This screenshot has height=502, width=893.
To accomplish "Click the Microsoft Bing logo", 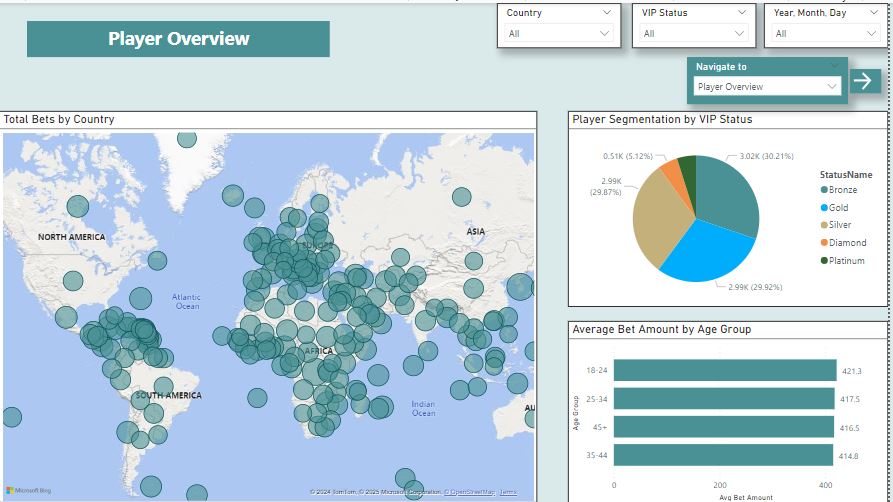I will [28, 490].
